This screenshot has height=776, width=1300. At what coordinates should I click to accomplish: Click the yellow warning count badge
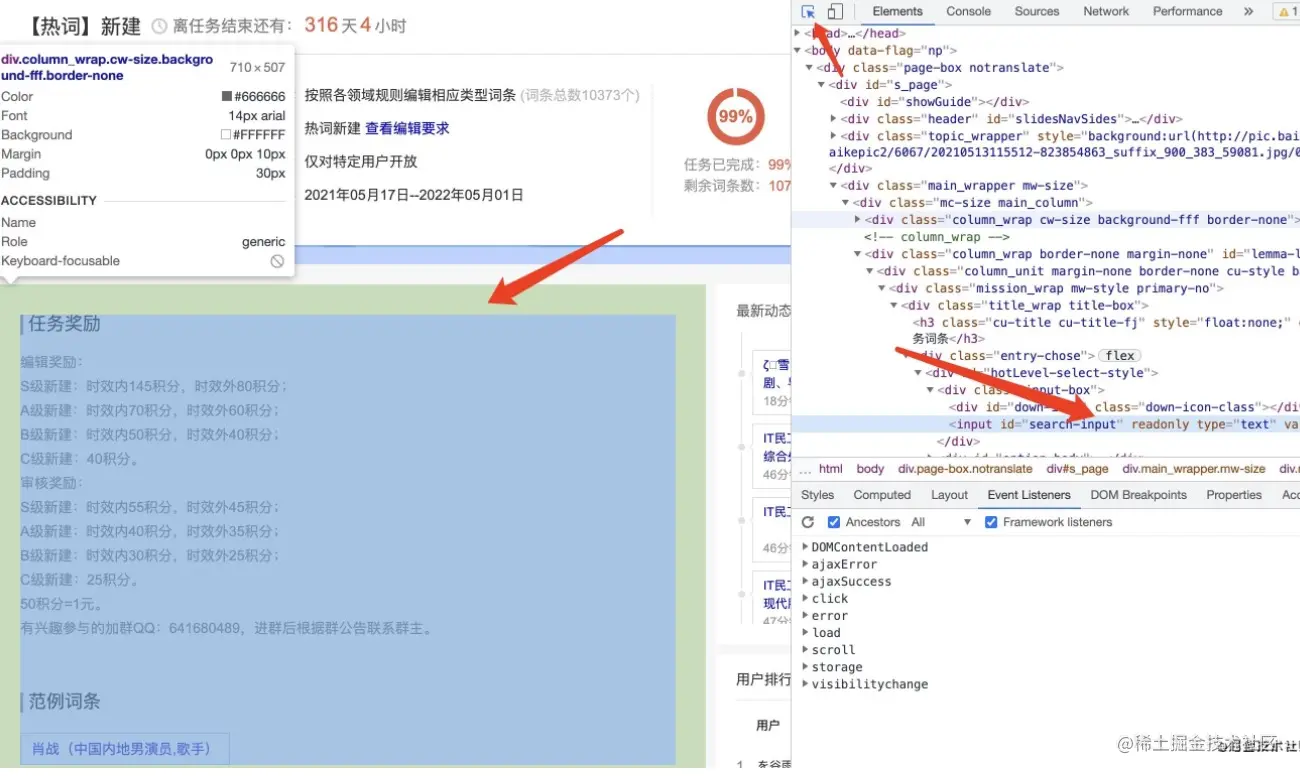coord(1286,12)
